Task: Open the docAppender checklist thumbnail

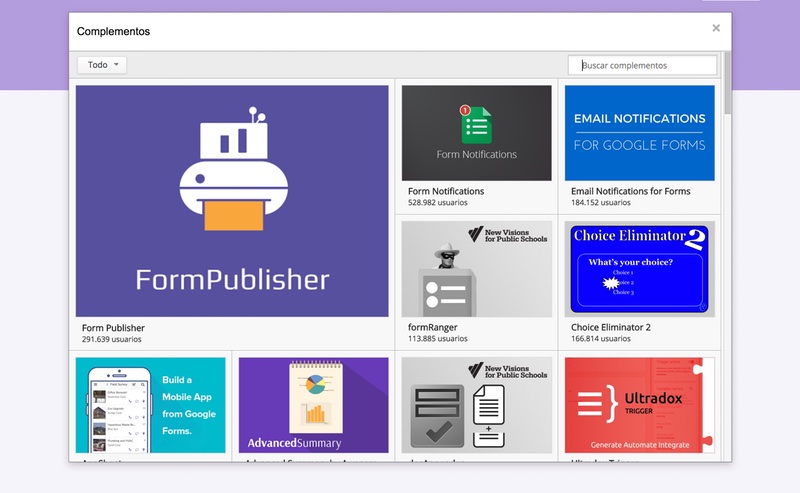Action: [x=477, y=405]
